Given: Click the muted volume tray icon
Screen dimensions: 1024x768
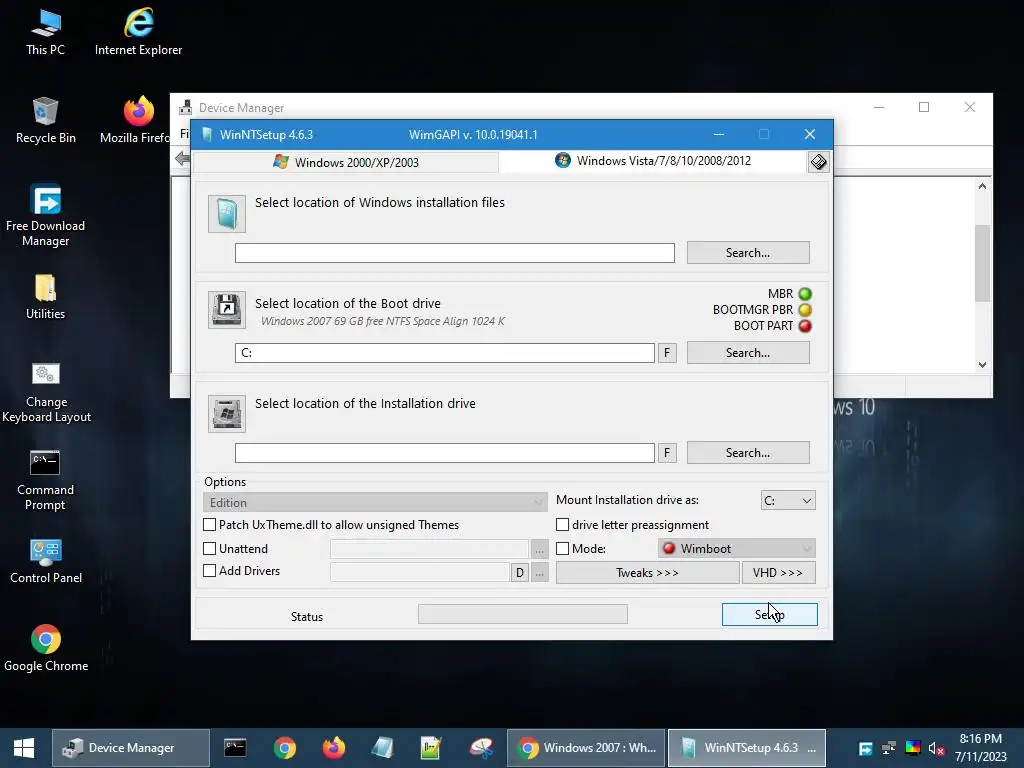Looking at the screenshot, I should 936,748.
